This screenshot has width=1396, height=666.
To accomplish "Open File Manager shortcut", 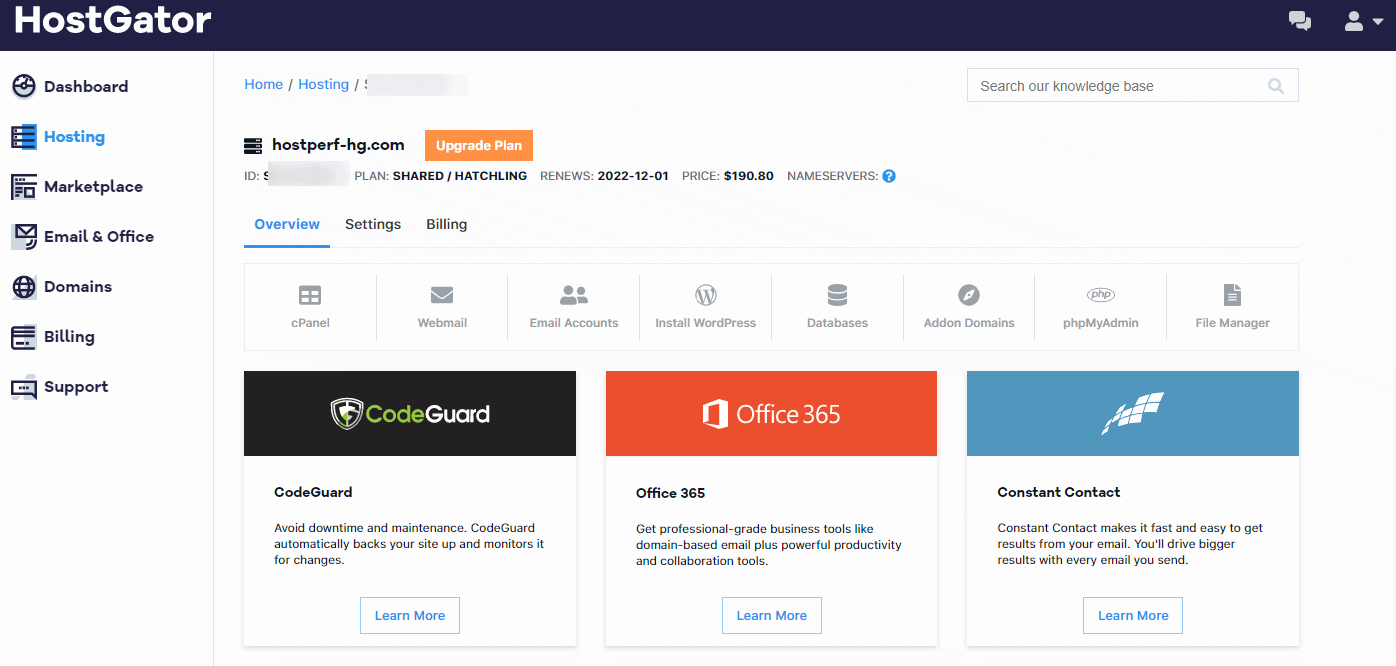I will coord(1233,307).
